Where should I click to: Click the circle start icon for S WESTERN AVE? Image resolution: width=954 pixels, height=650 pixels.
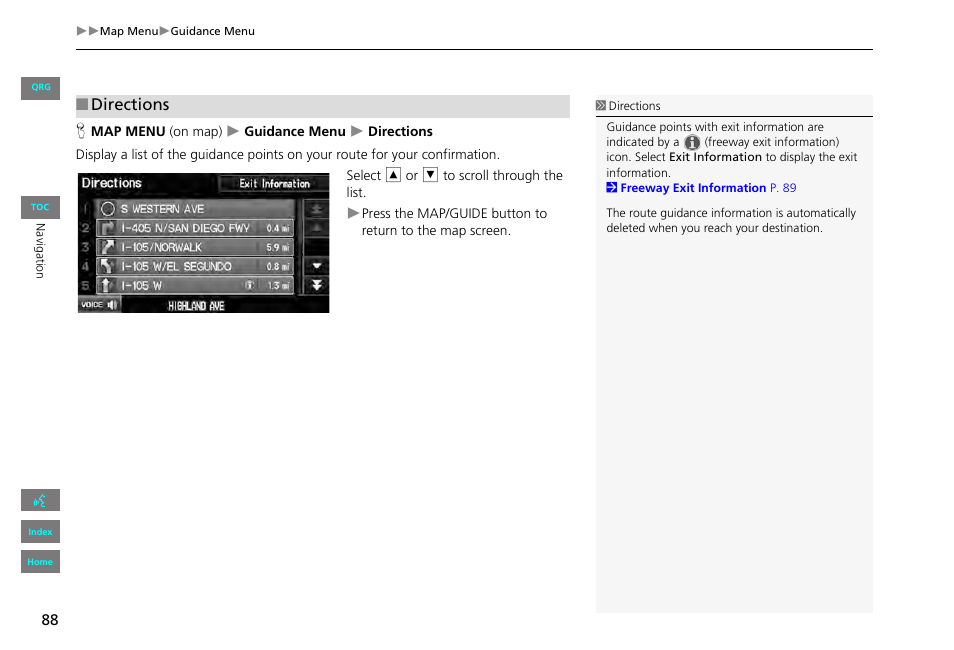click(108, 209)
